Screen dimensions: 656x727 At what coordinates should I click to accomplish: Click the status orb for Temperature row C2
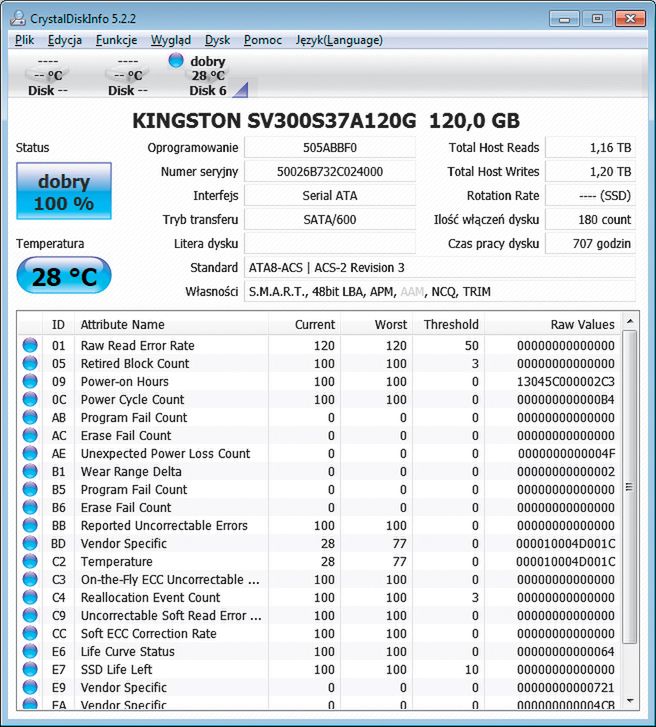pos(30,561)
